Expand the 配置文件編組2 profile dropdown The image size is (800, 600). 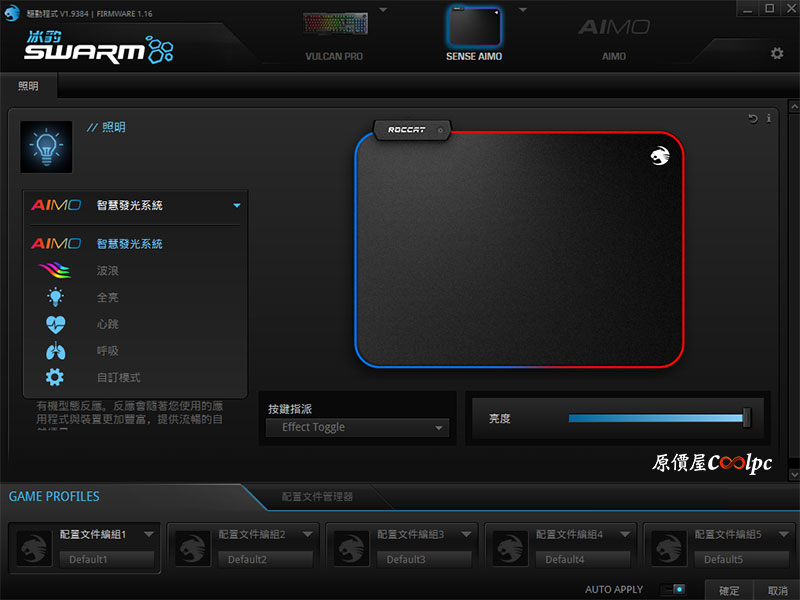pos(307,534)
